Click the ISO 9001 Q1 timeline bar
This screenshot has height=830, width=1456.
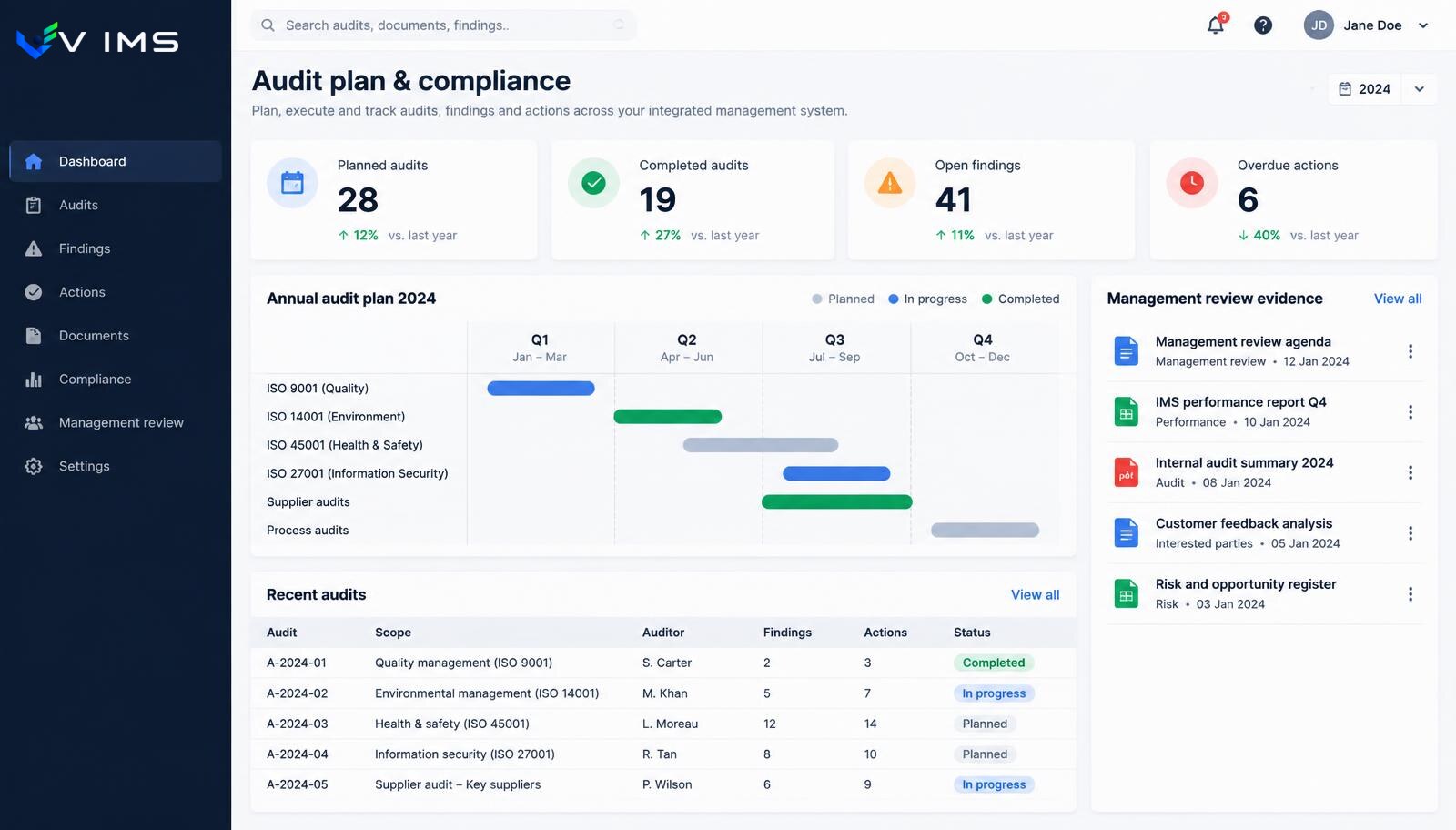541,389
